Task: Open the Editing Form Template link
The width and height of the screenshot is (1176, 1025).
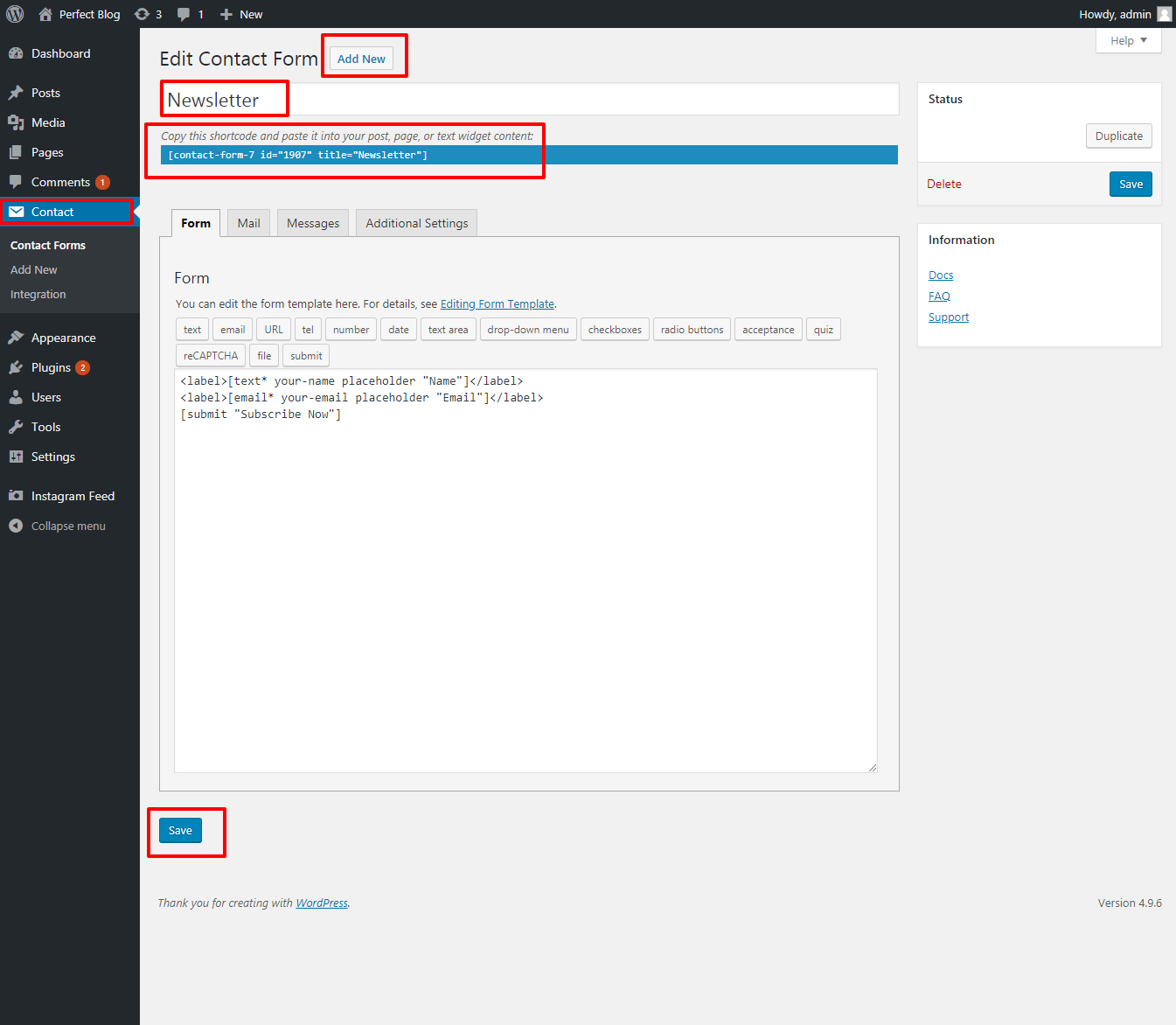Action: pyautogui.click(x=497, y=304)
